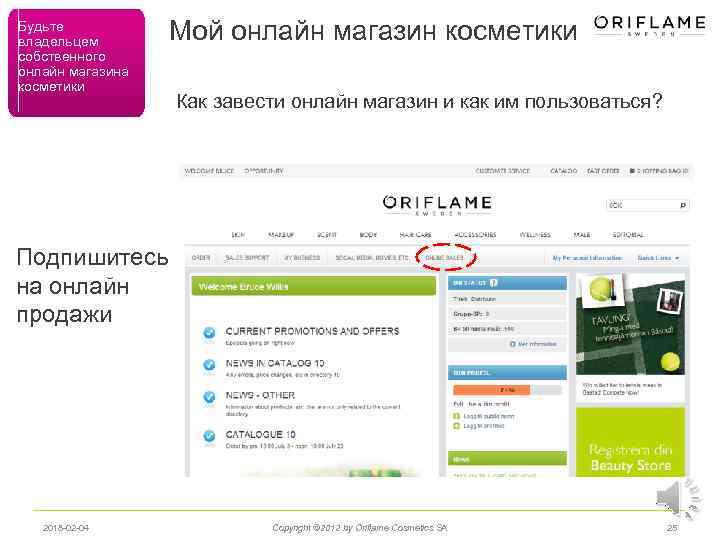Open the Social Media tab
Image resolution: width=720 pixels, height=540 pixels.
372,258
